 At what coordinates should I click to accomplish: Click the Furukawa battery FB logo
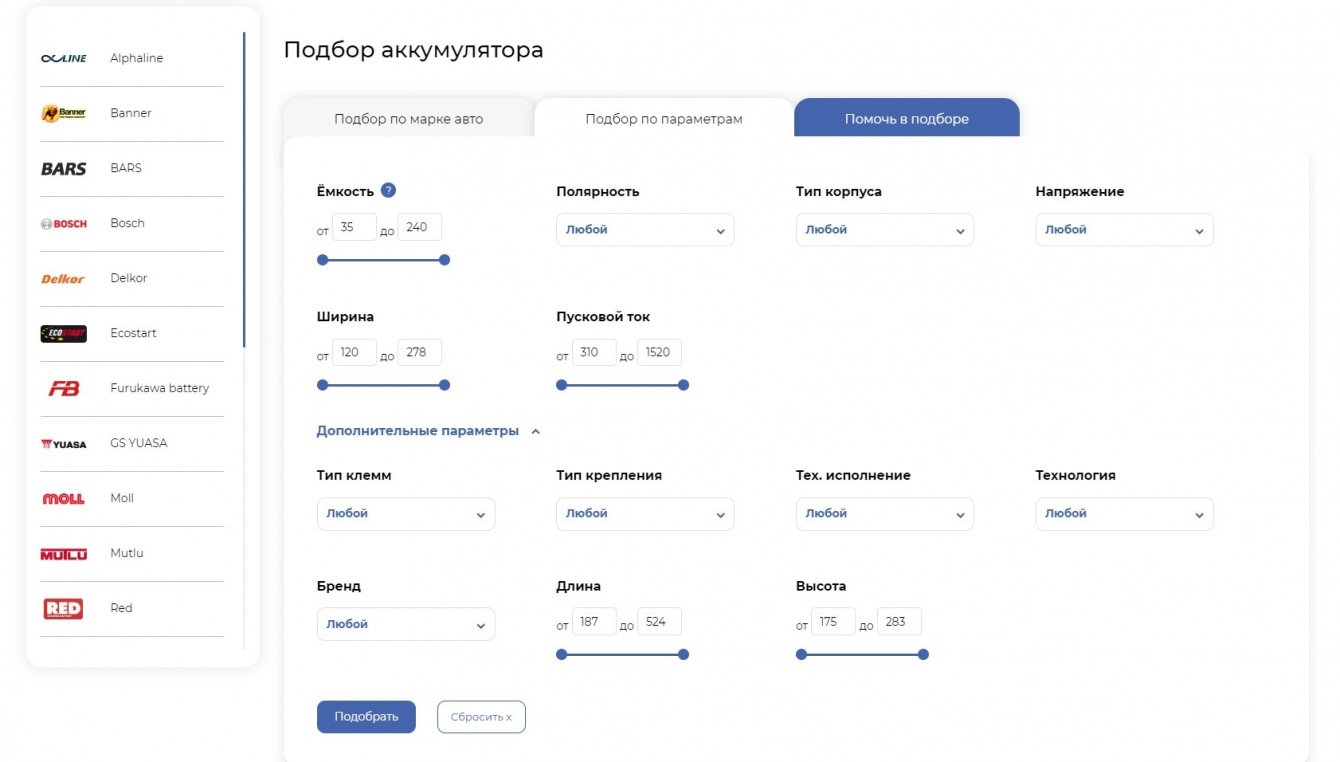[64, 389]
